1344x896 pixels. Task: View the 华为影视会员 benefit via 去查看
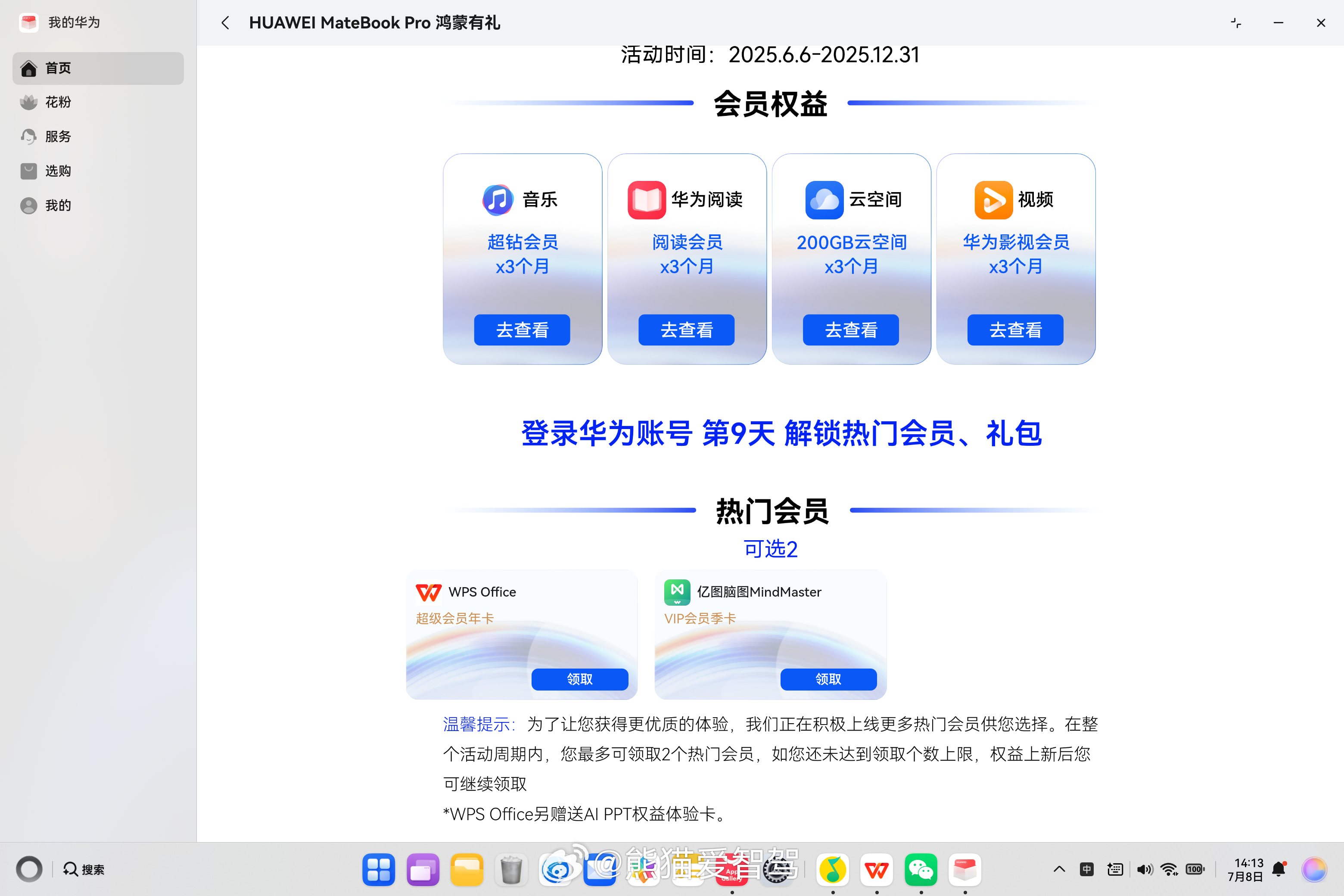pyautogui.click(x=1015, y=330)
